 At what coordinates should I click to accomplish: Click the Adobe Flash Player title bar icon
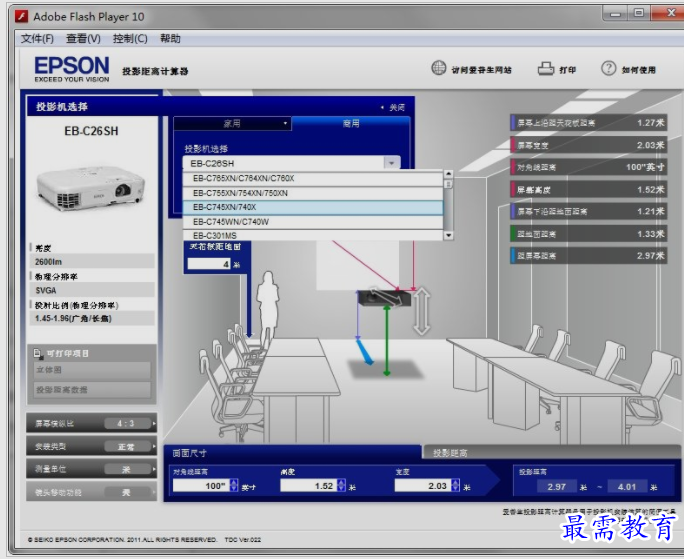(21, 17)
